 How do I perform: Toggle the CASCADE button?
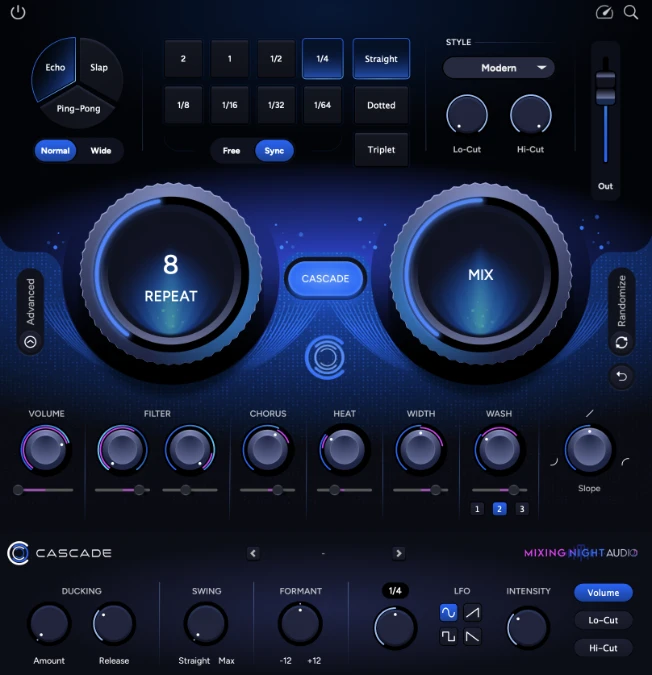click(325, 279)
